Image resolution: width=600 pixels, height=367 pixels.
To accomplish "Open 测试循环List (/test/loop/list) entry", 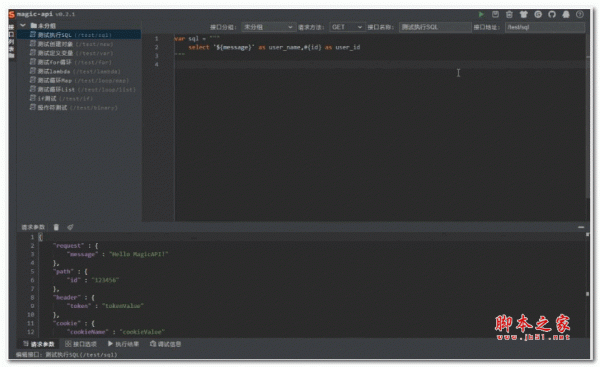I will coord(79,90).
